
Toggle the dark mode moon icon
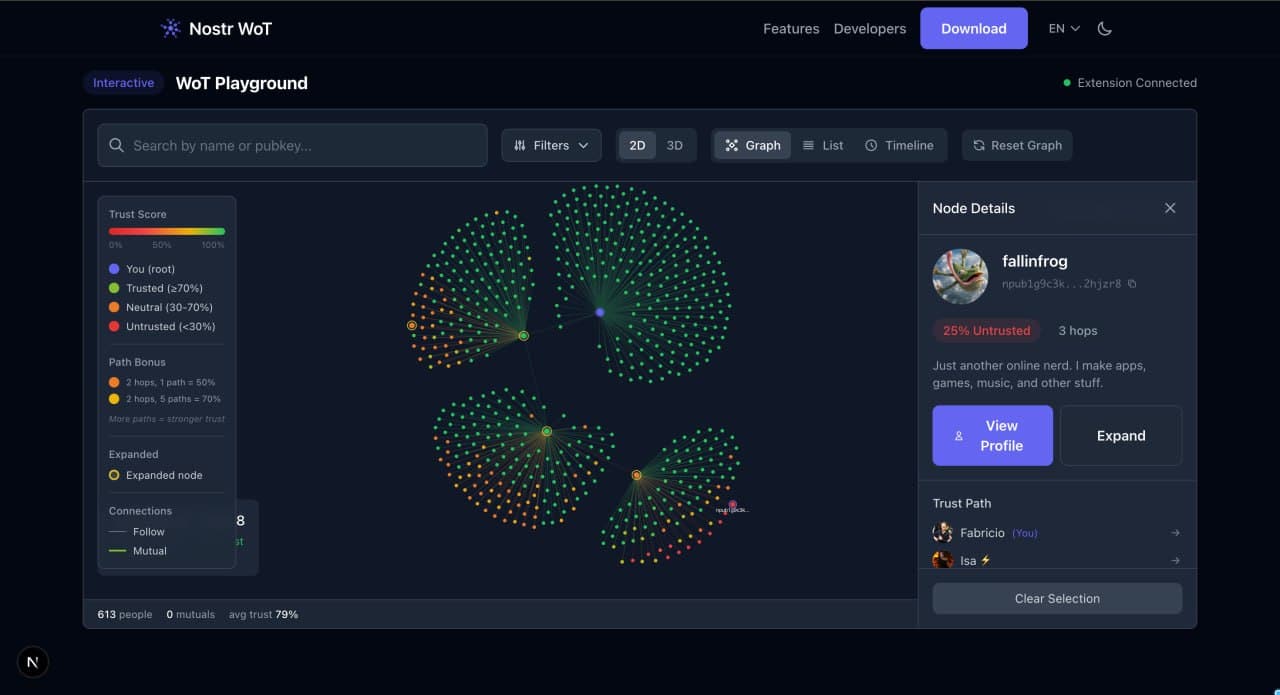(1104, 29)
